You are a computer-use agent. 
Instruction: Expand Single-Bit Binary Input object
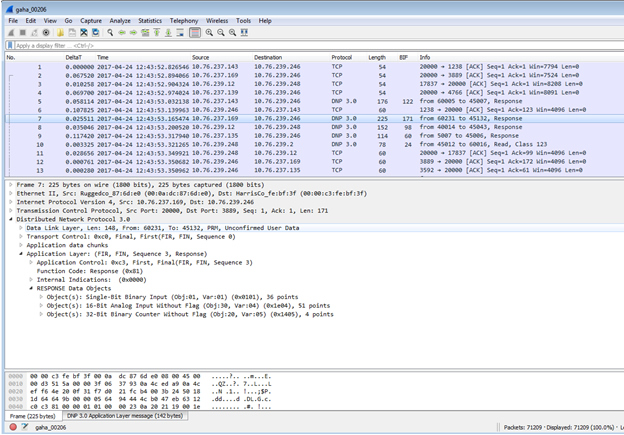[41, 297]
